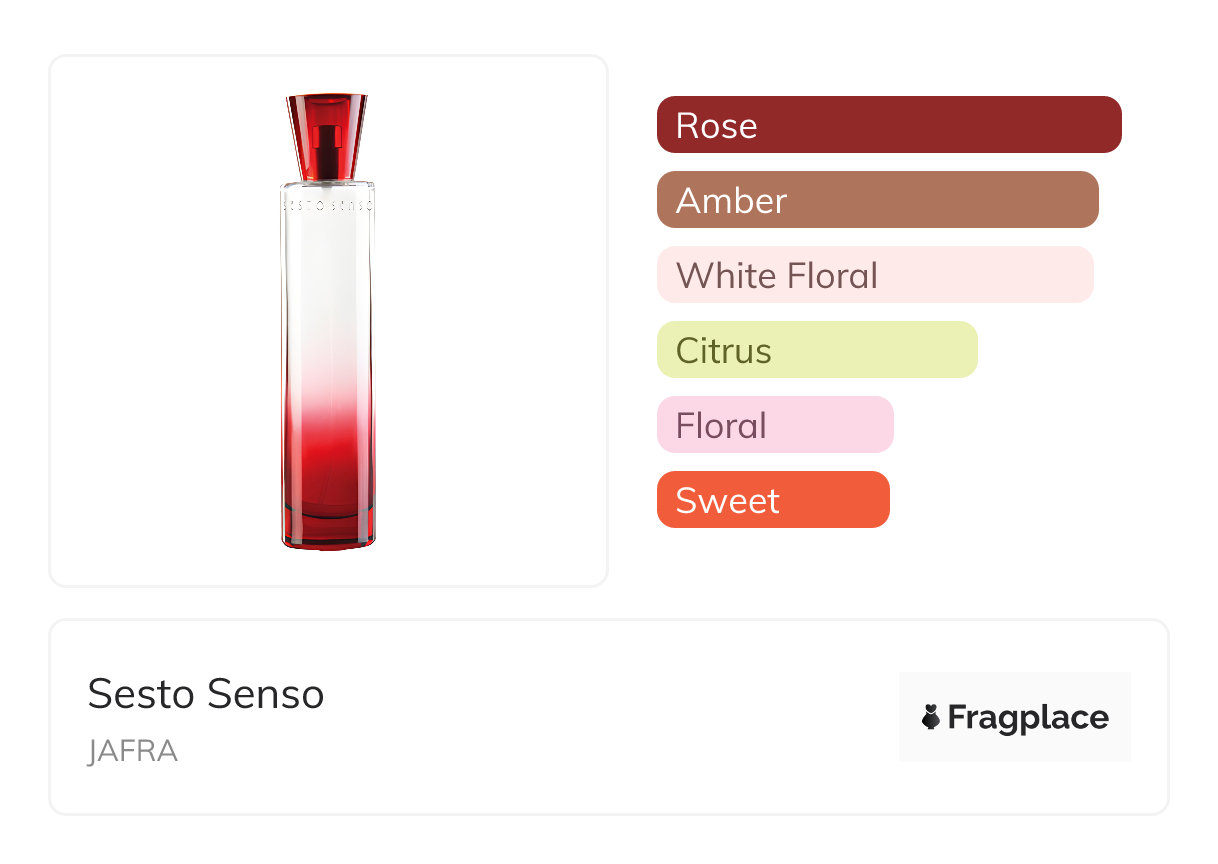Select the pink Floral accord bar

pos(774,425)
